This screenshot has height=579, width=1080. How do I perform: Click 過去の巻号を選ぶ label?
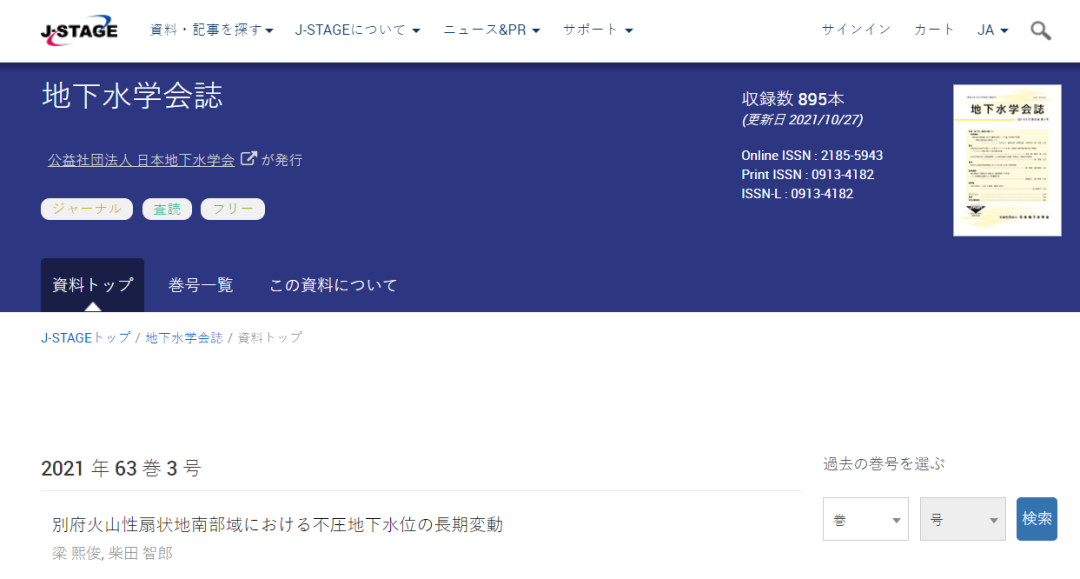click(x=884, y=464)
